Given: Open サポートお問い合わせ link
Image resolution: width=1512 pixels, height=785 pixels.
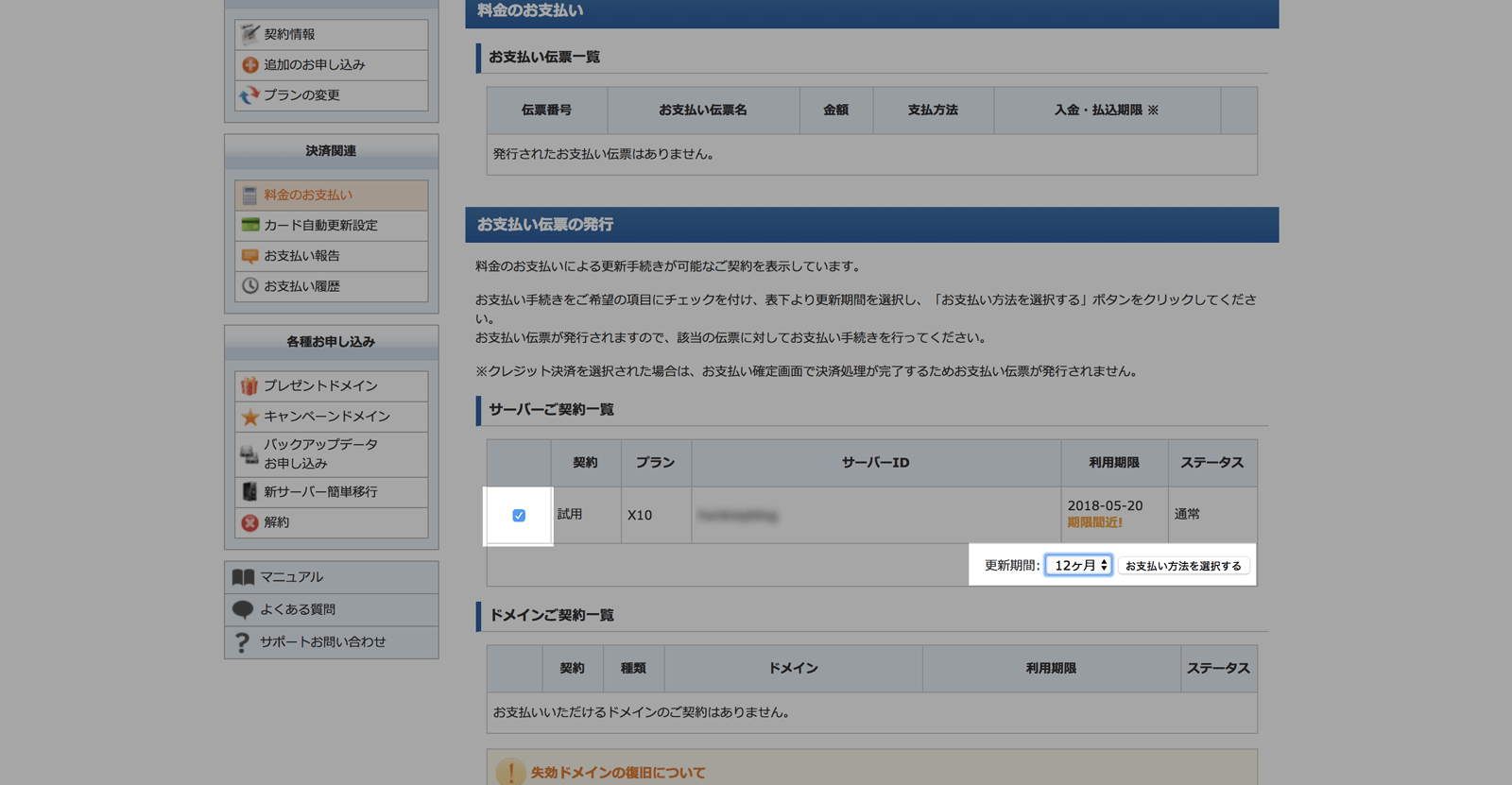Looking at the screenshot, I should [332, 642].
